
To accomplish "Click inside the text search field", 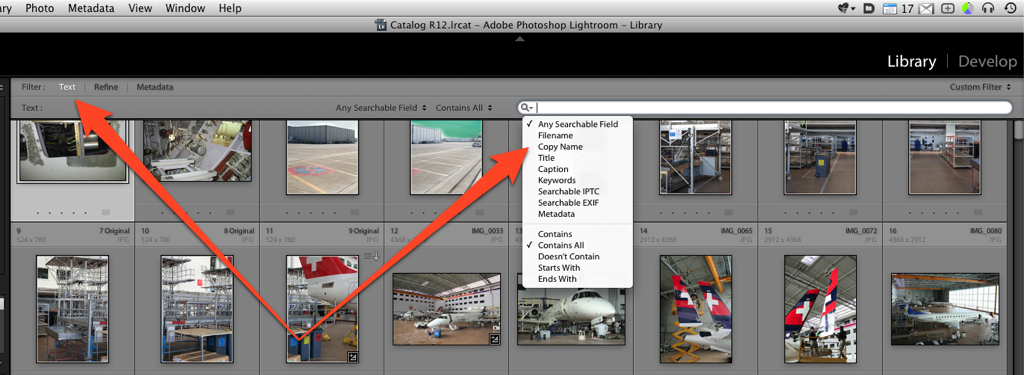I will coord(764,108).
